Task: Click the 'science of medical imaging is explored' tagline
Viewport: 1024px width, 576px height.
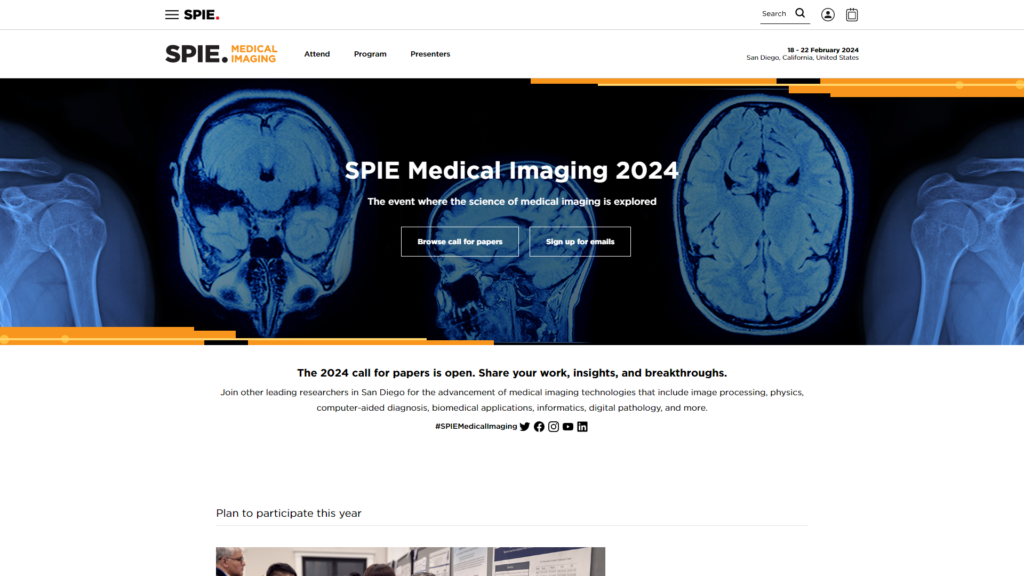Action: [x=512, y=202]
